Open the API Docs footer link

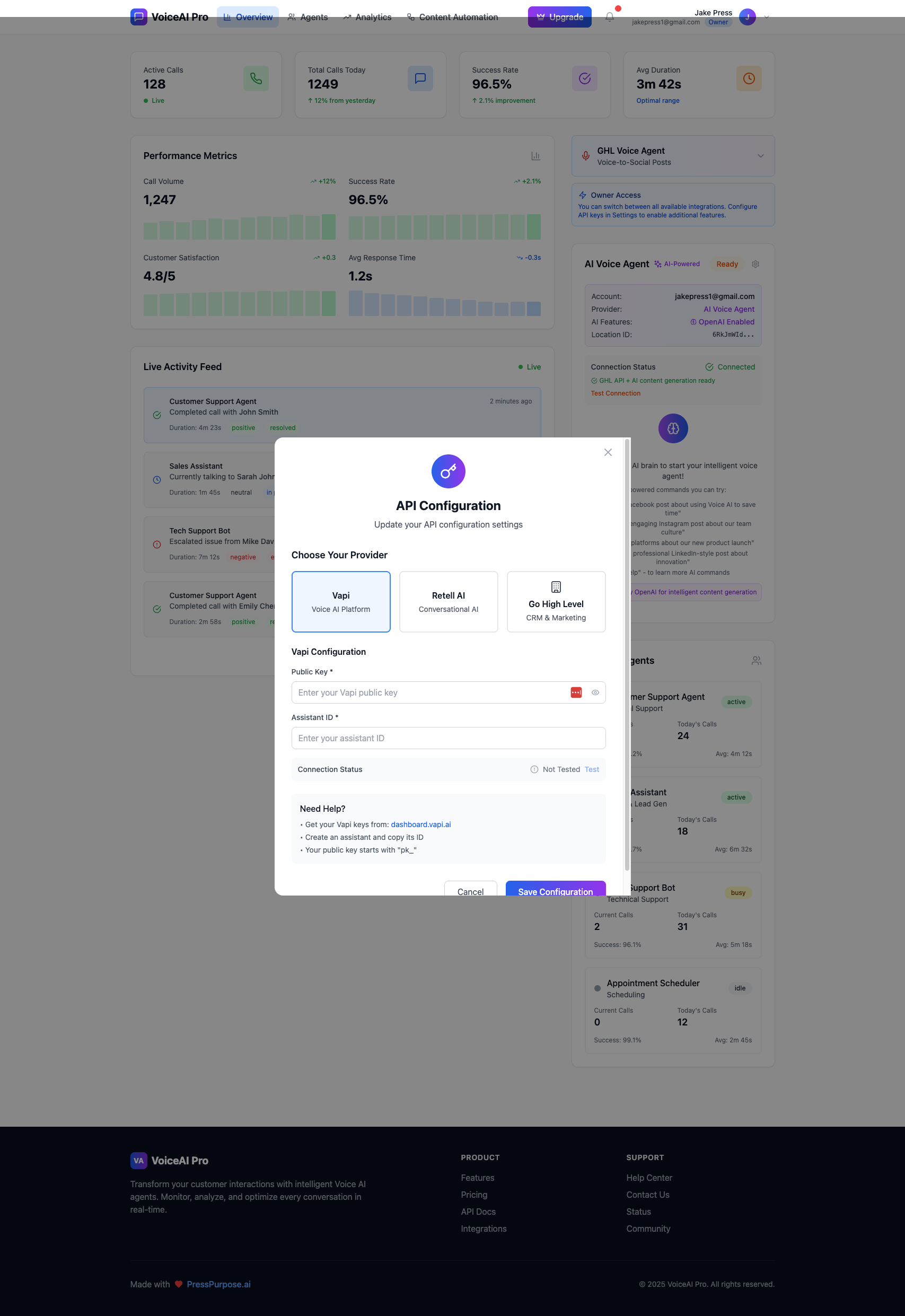(x=478, y=1212)
